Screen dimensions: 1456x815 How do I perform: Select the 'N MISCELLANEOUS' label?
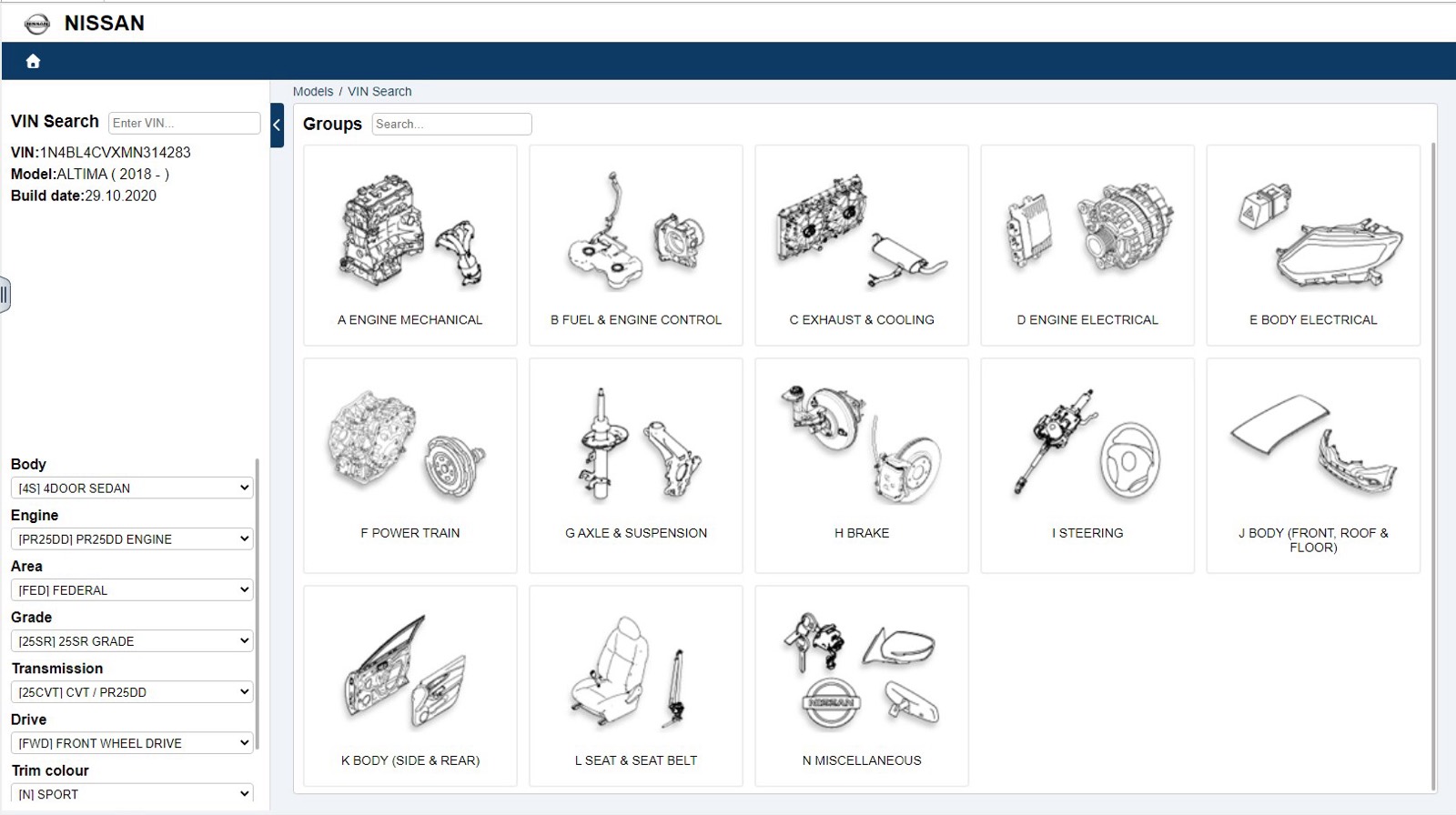862,760
